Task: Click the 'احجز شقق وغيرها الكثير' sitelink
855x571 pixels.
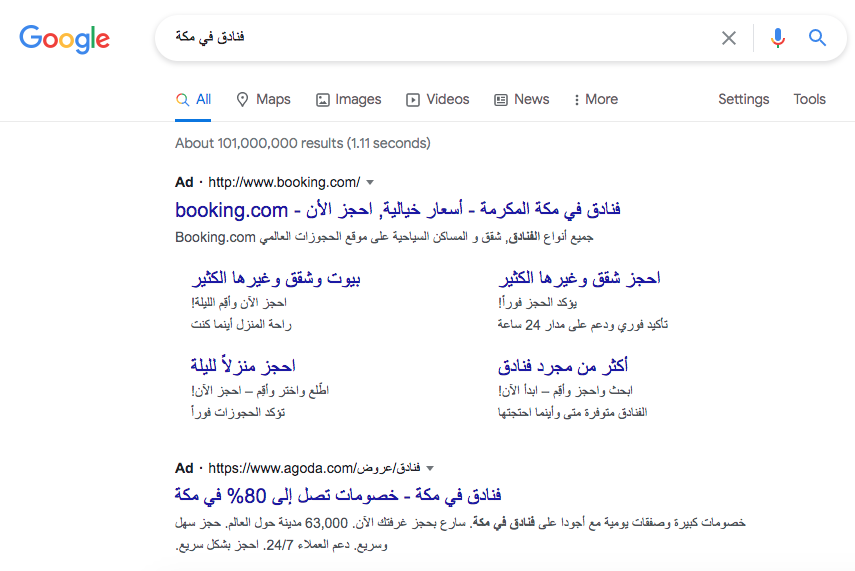Action: pyautogui.click(x=579, y=278)
